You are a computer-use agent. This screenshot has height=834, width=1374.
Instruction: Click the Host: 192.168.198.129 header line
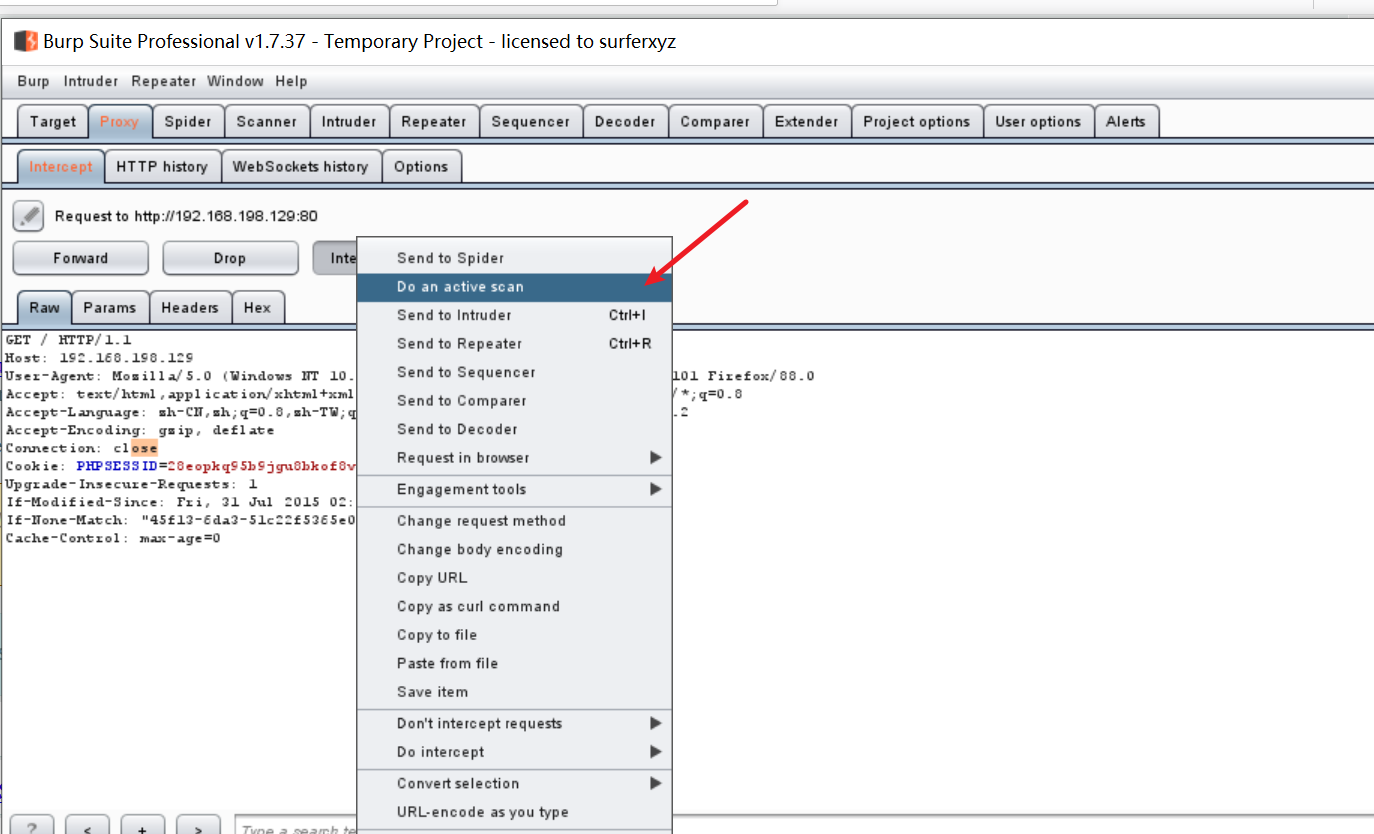[x=99, y=358]
